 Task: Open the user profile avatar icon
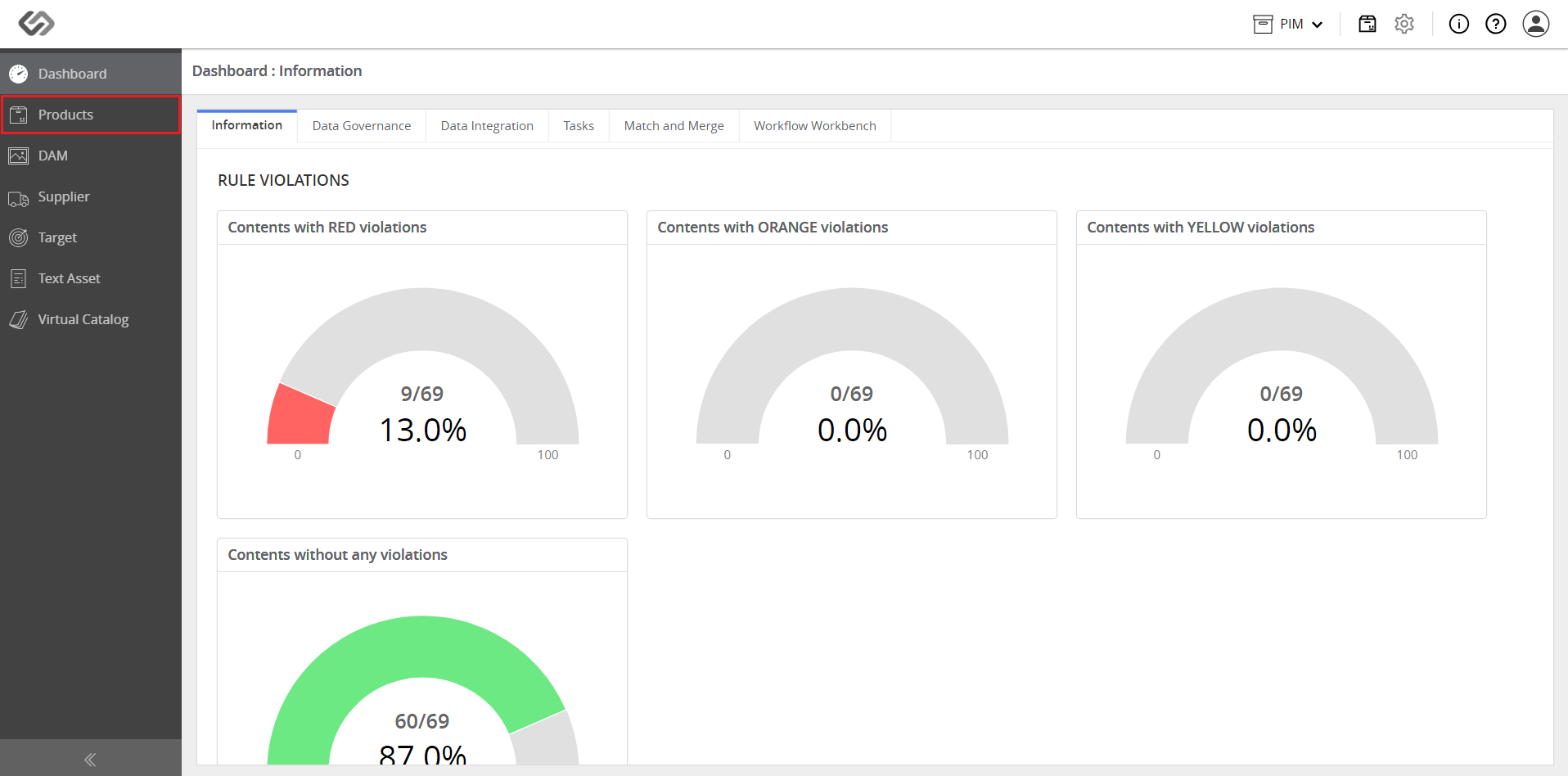click(1536, 24)
